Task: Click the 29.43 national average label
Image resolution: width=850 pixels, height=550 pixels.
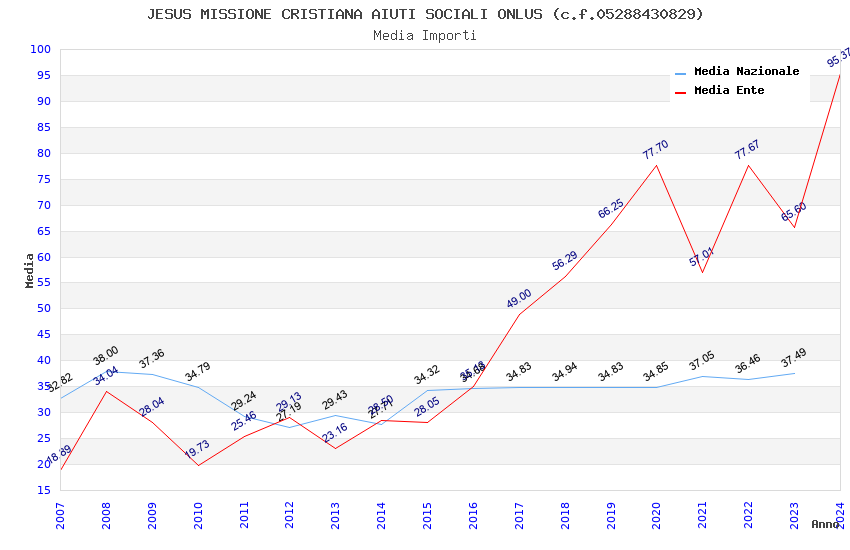Action: pos(334,400)
